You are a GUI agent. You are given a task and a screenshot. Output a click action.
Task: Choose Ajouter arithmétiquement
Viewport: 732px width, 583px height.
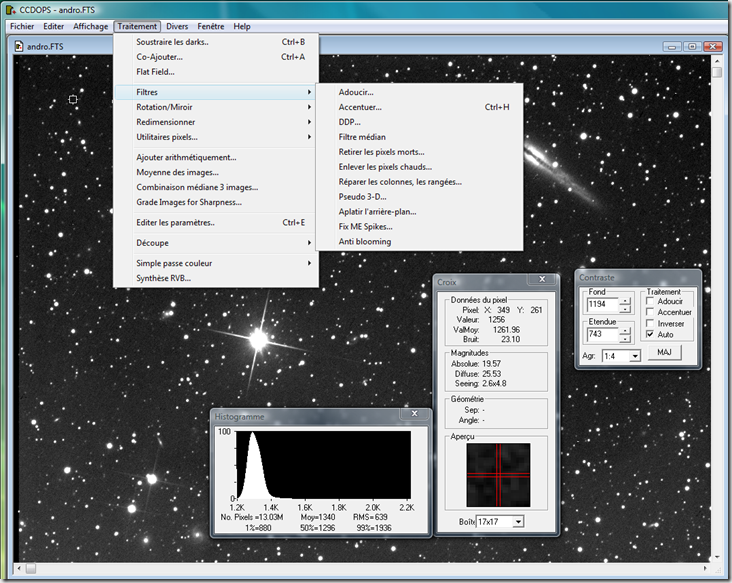tap(217, 157)
